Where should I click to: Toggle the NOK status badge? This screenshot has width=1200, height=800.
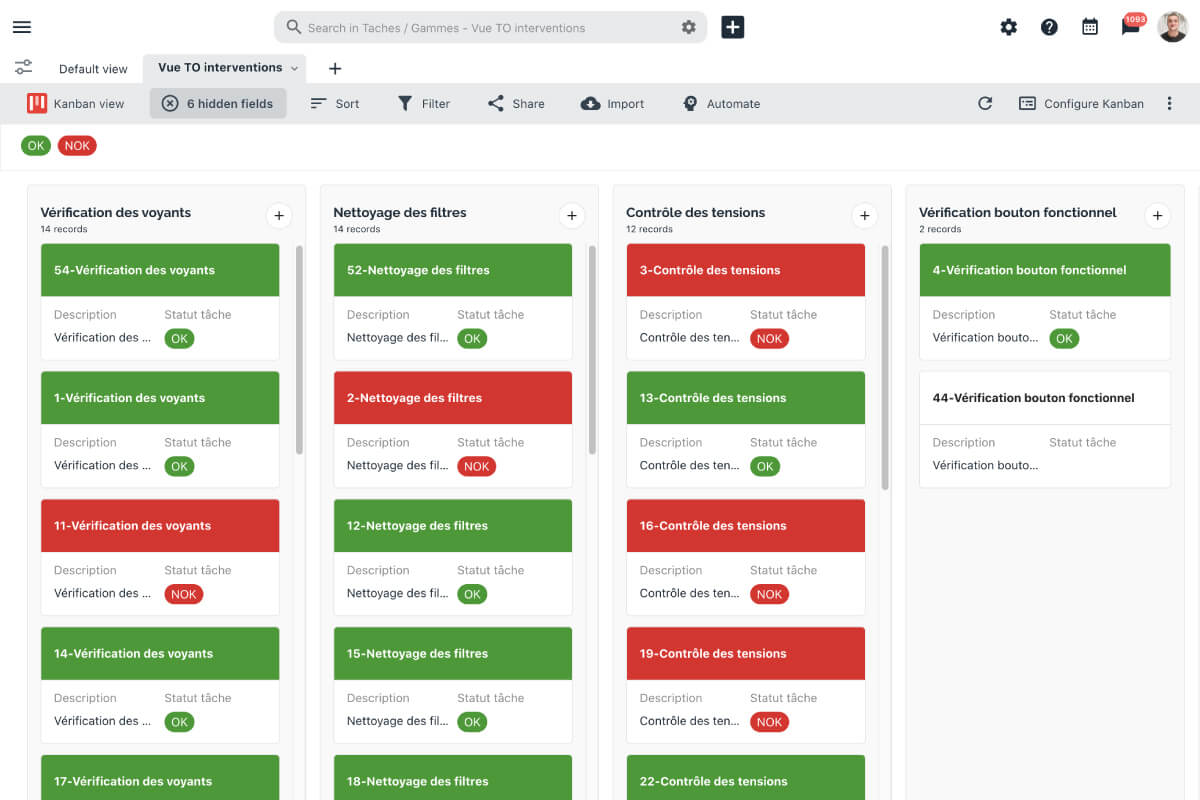(77, 145)
